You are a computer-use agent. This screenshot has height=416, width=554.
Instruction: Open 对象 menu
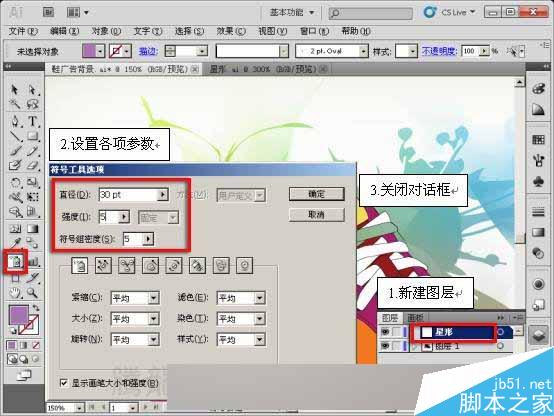(106, 31)
